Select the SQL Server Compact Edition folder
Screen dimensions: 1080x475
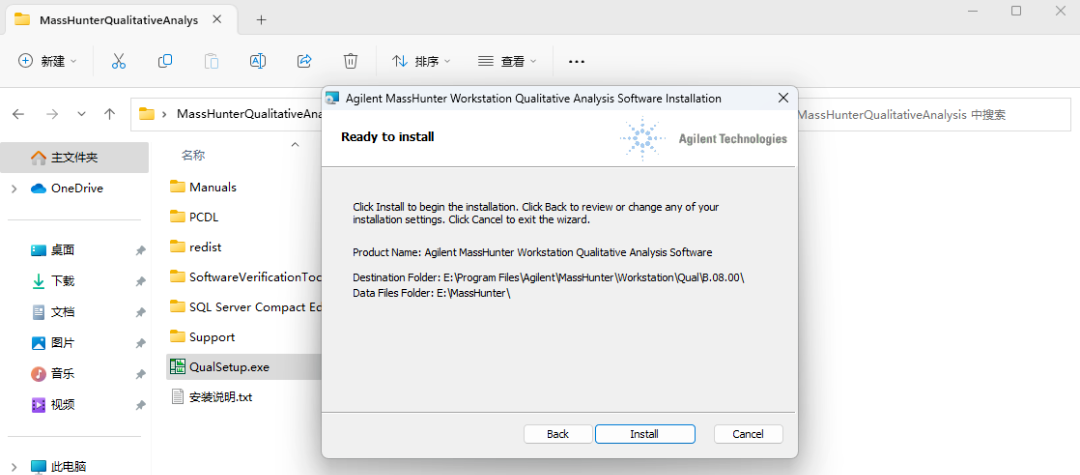244,307
